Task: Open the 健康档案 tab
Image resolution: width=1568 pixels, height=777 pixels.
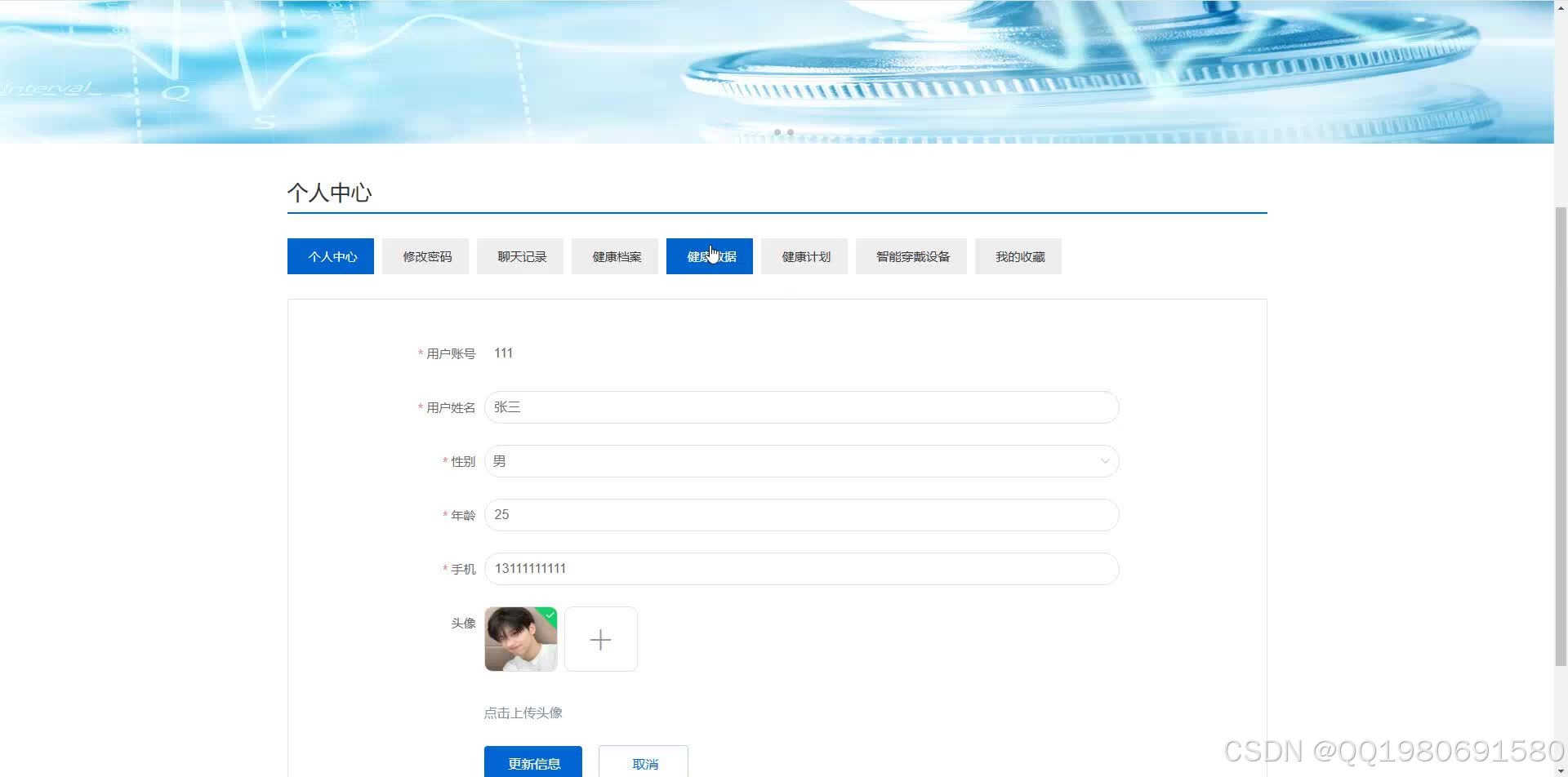Action: (x=614, y=255)
